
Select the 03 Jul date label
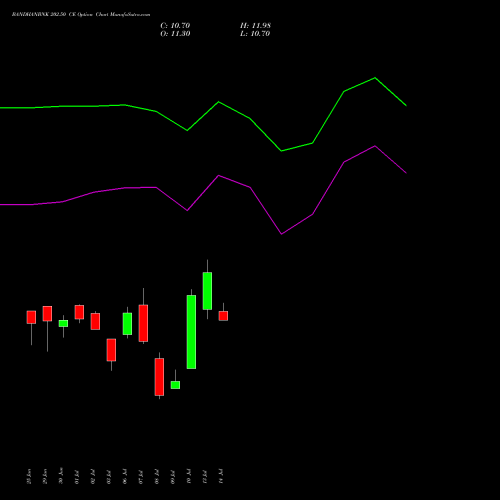[x=109, y=476]
